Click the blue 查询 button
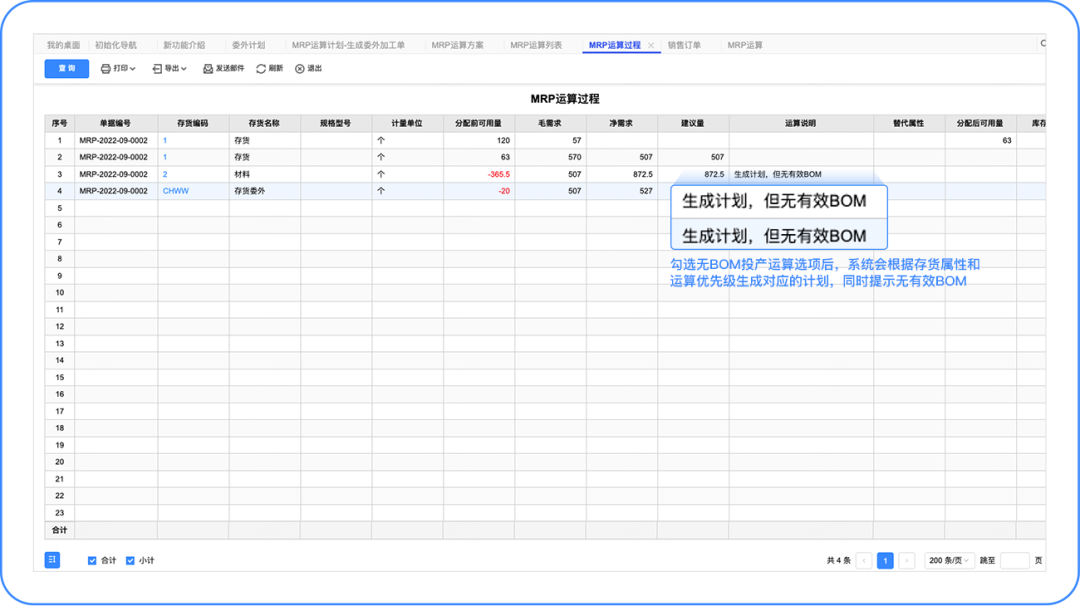 coord(67,69)
